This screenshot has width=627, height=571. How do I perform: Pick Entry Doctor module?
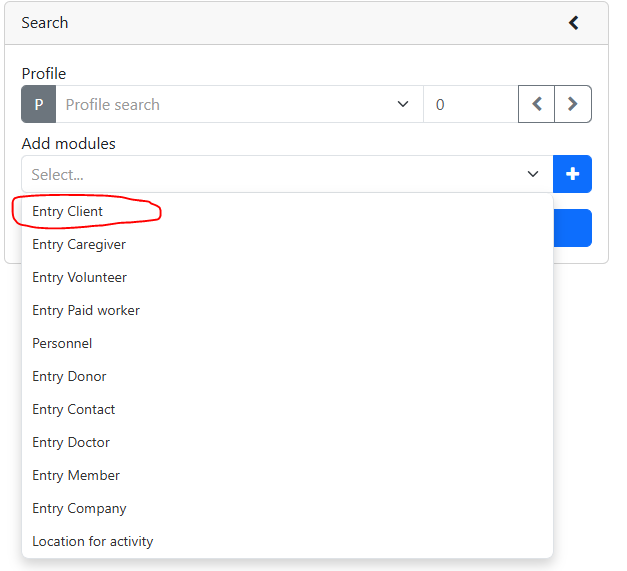tap(71, 443)
